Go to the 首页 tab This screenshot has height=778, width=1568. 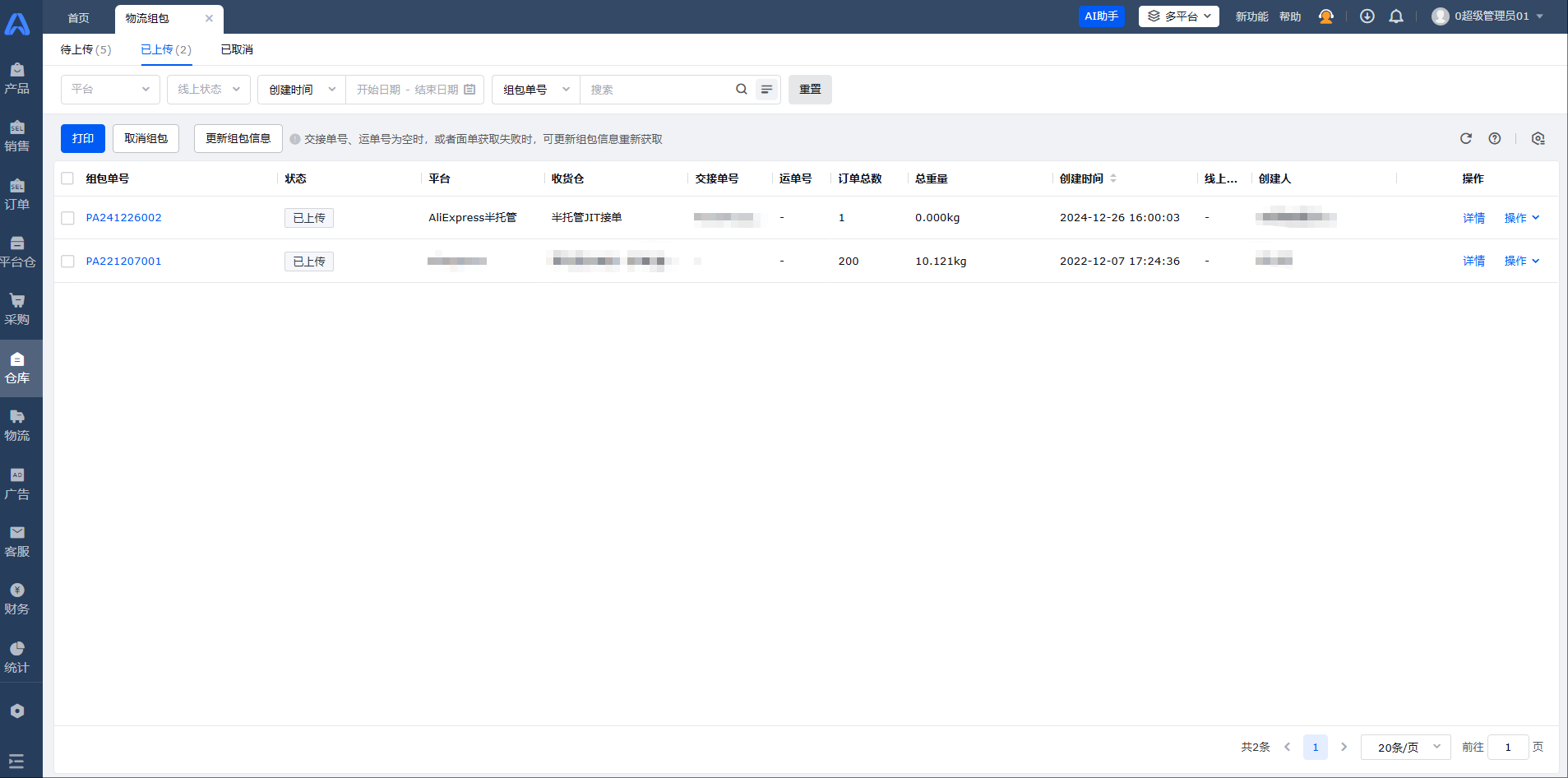[x=78, y=18]
